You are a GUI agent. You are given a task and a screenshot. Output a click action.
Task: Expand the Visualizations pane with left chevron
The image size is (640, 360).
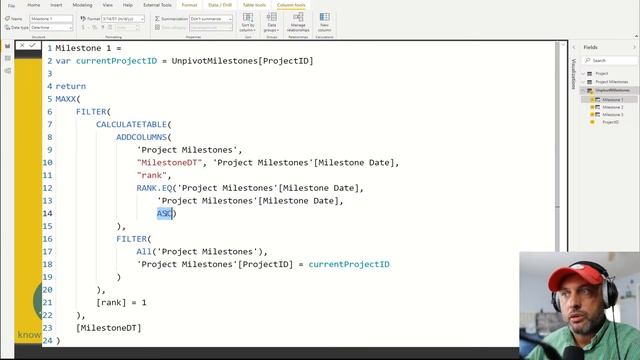[574, 47]
